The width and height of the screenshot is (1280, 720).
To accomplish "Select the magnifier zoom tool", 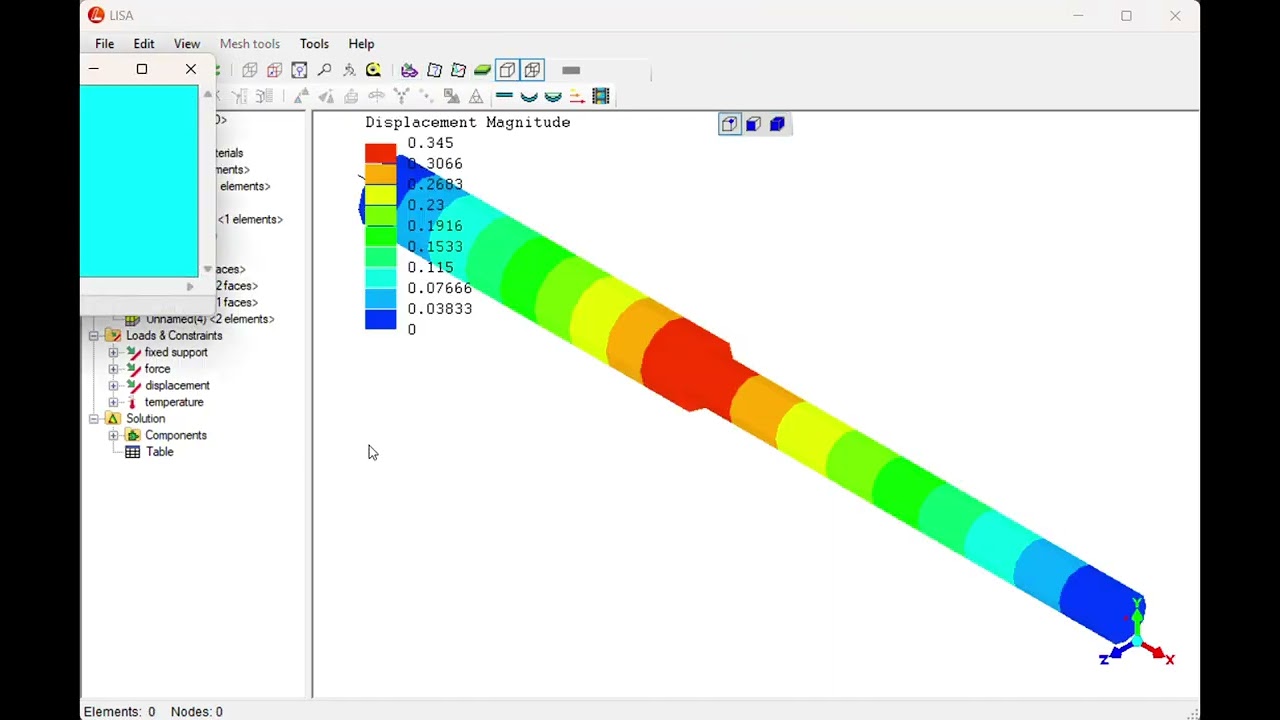I will click(x=324, y=70).
